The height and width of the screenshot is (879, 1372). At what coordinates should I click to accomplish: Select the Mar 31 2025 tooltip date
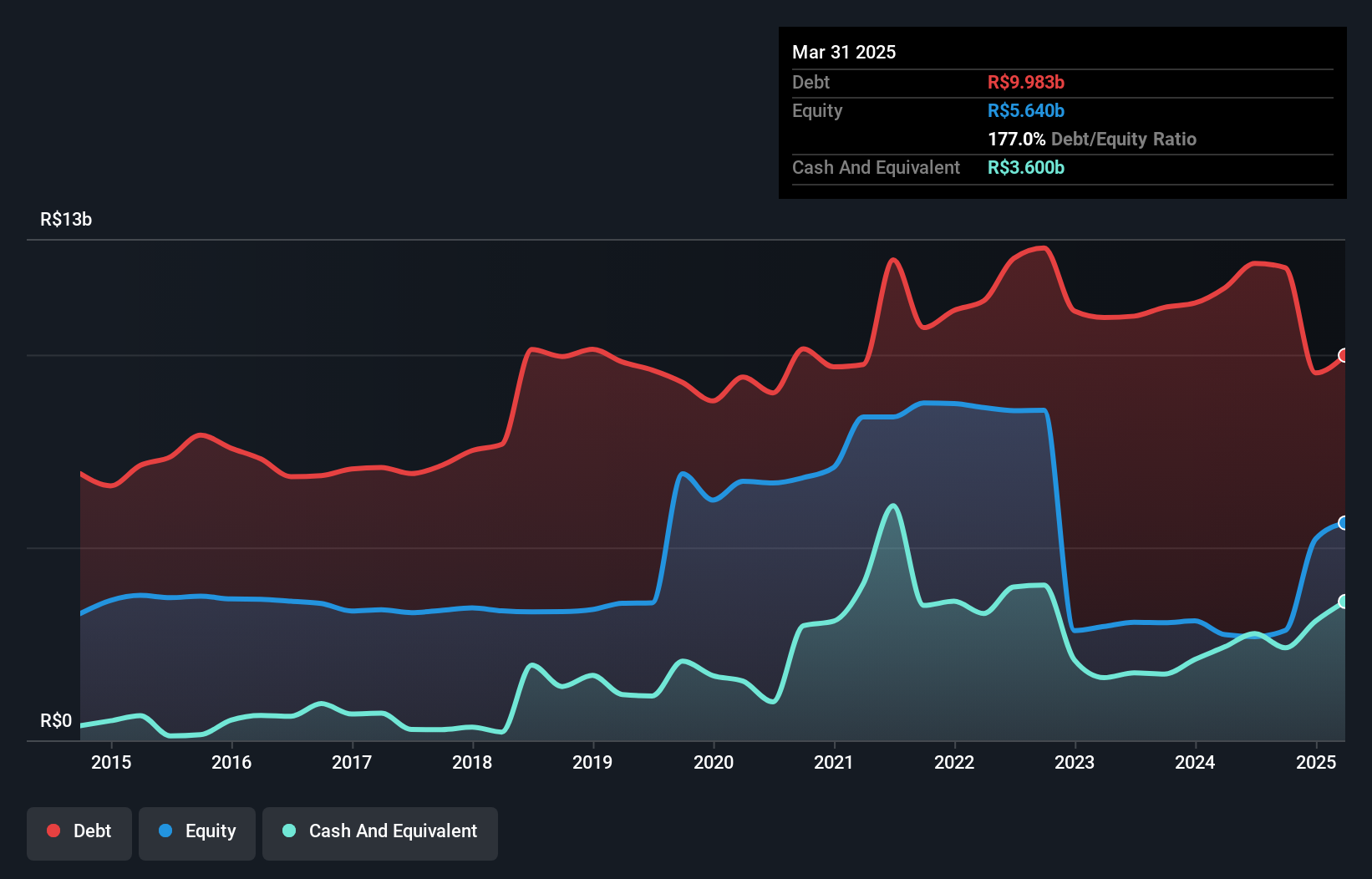[x=844, y=52]
